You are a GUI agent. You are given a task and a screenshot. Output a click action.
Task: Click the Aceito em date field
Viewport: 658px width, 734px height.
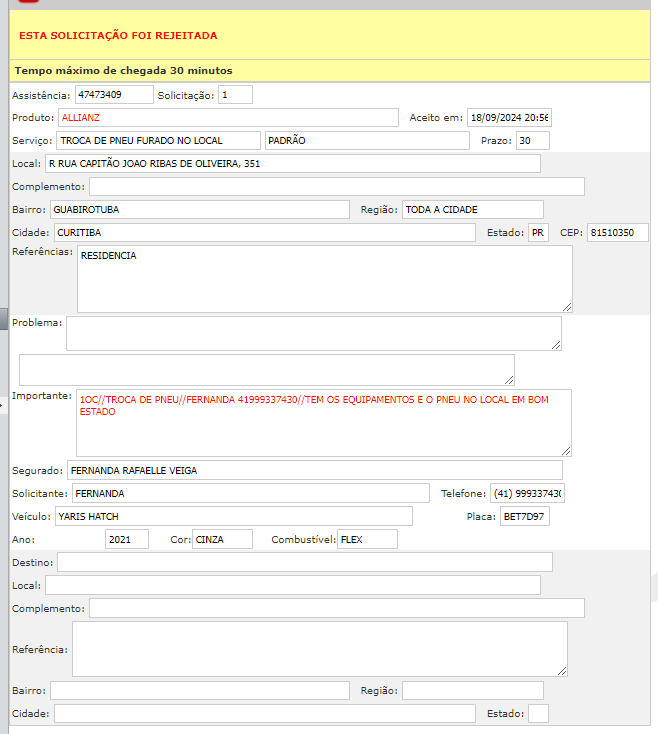point(509,118)
